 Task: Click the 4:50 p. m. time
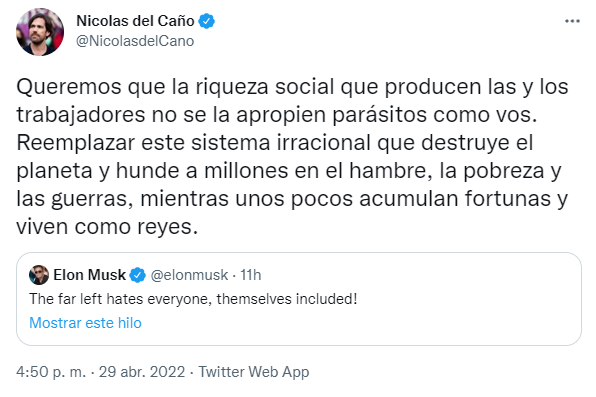[x=51, y=372]
